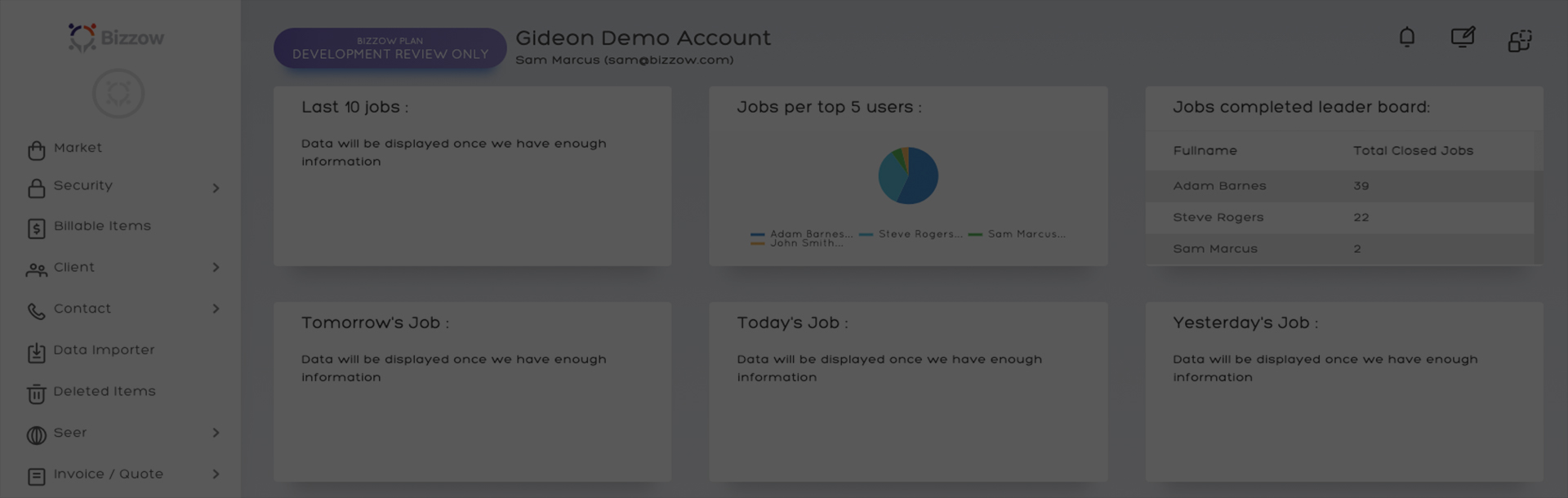Screen dimensions: 1568x498
Task: Click the Data Importer download icon
Action: pos(36,353)
